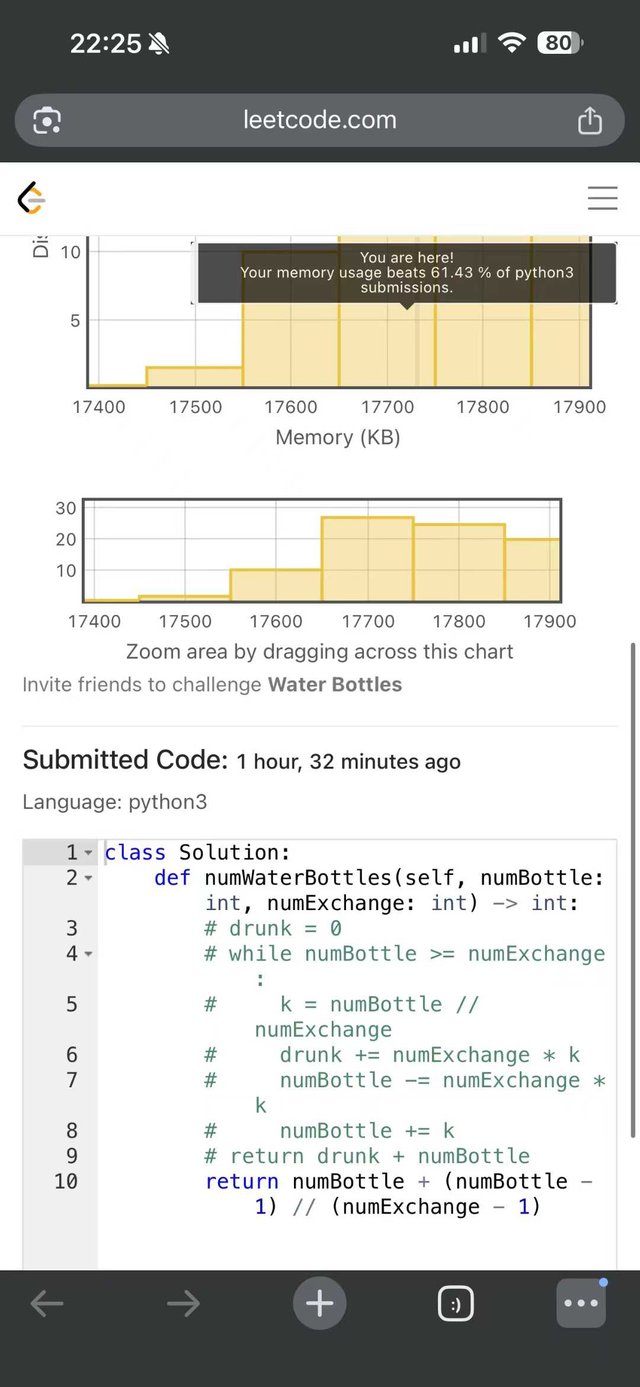Open a new tab with plus button
The image size is (640, 1387).
pos(319,1303)
